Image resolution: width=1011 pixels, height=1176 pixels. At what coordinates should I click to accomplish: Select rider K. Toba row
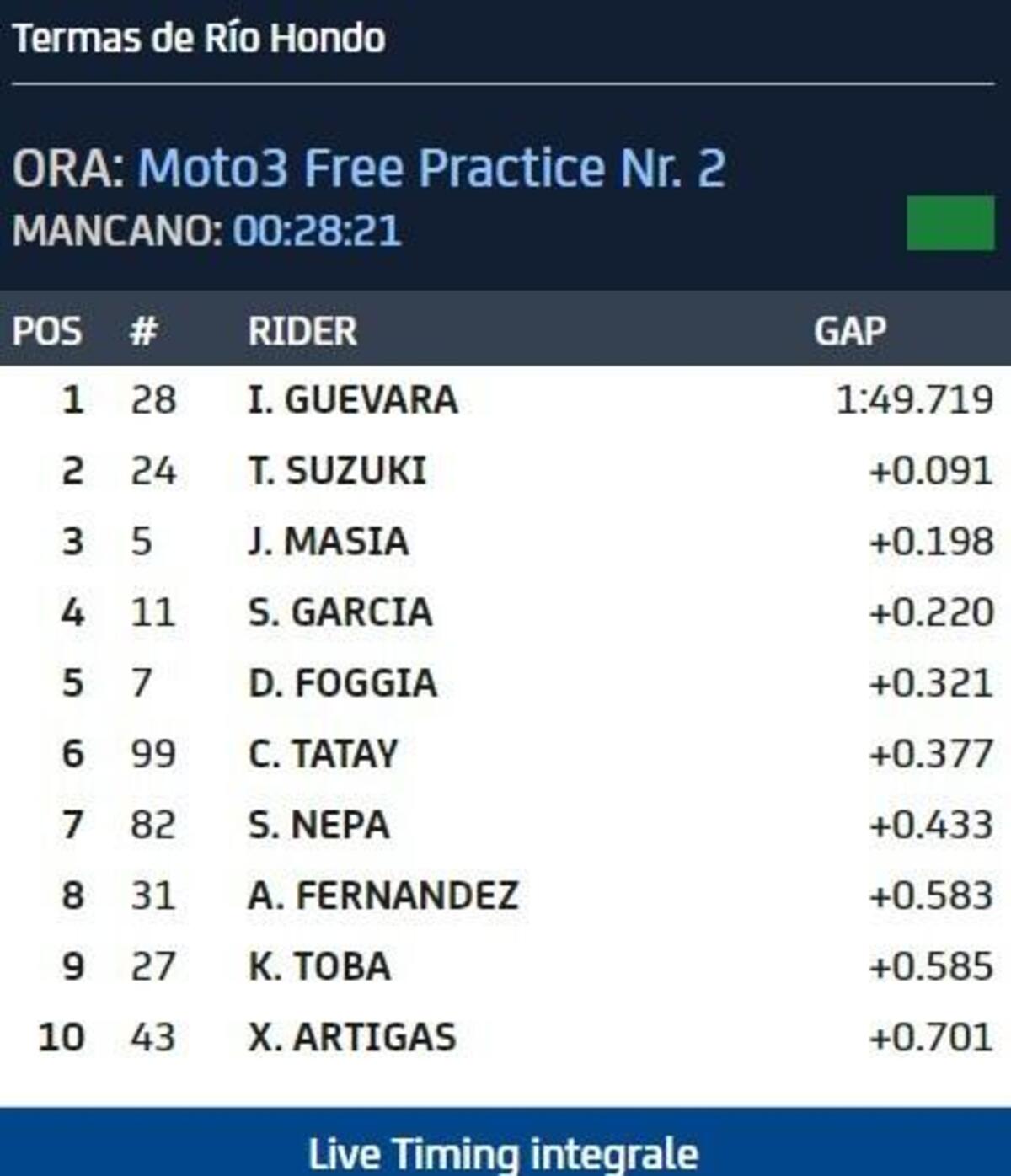point(320,965)
